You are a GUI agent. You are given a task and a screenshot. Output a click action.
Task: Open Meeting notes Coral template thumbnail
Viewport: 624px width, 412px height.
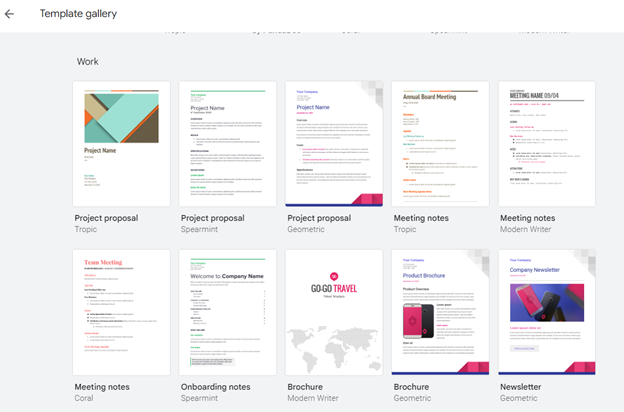(121, 312)
